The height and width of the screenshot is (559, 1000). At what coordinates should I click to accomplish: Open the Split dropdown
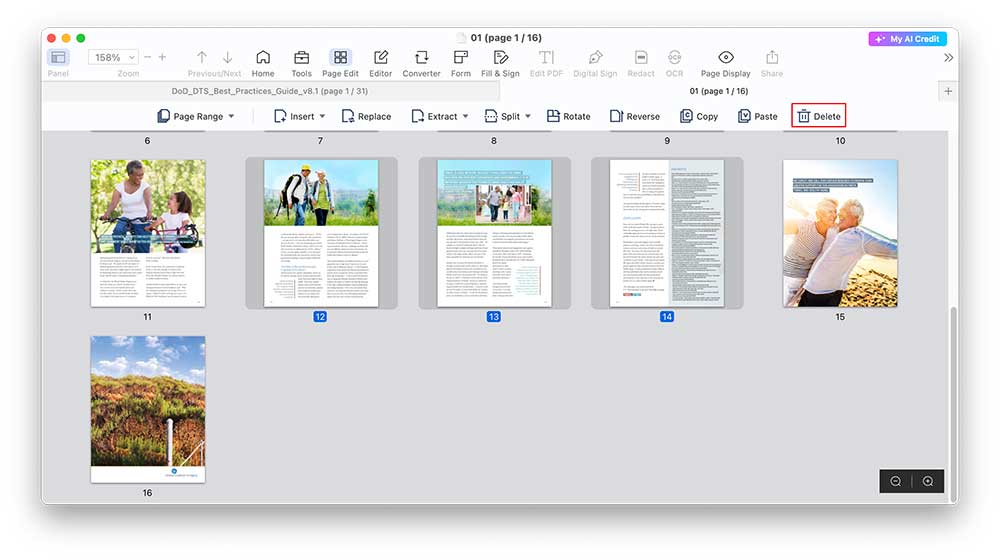(x=508, y=116)
